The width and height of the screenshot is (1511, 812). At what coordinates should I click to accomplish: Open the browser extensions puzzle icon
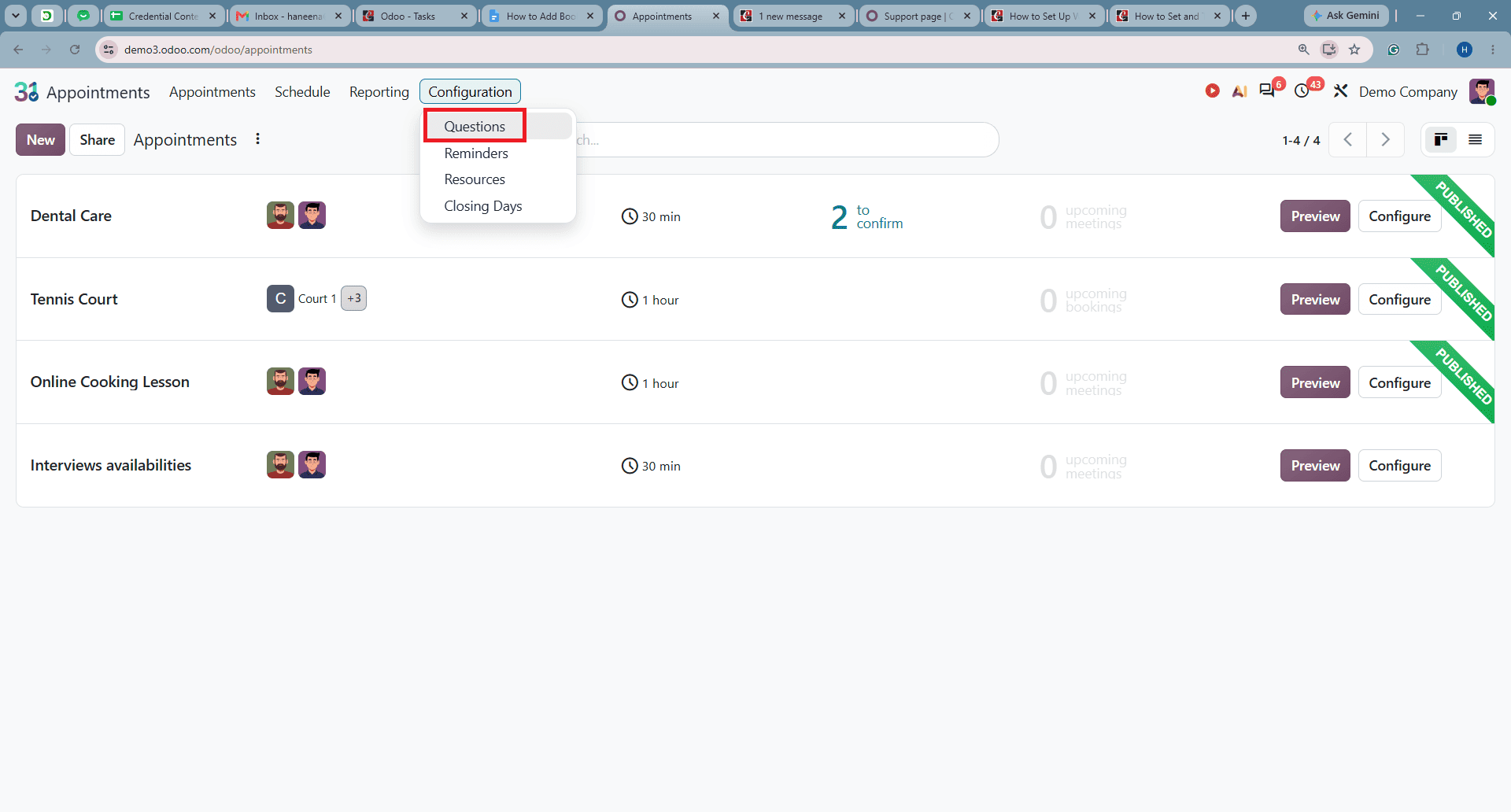1422,50
